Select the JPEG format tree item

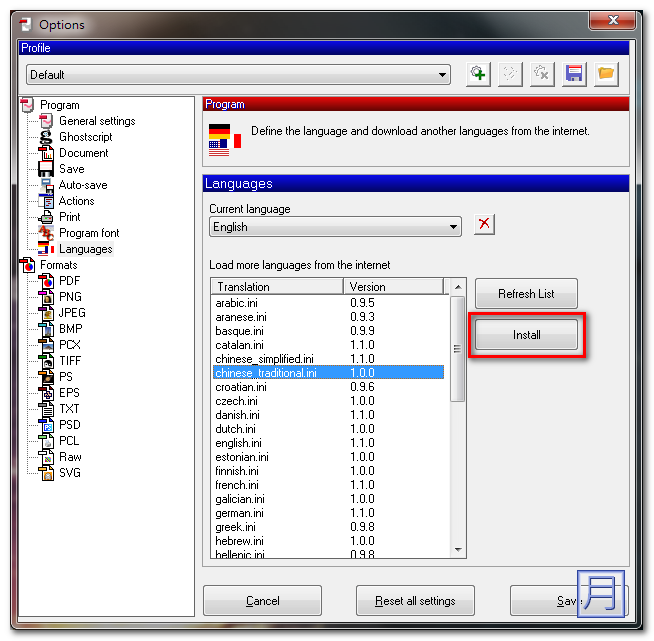[x=71, y=313]
